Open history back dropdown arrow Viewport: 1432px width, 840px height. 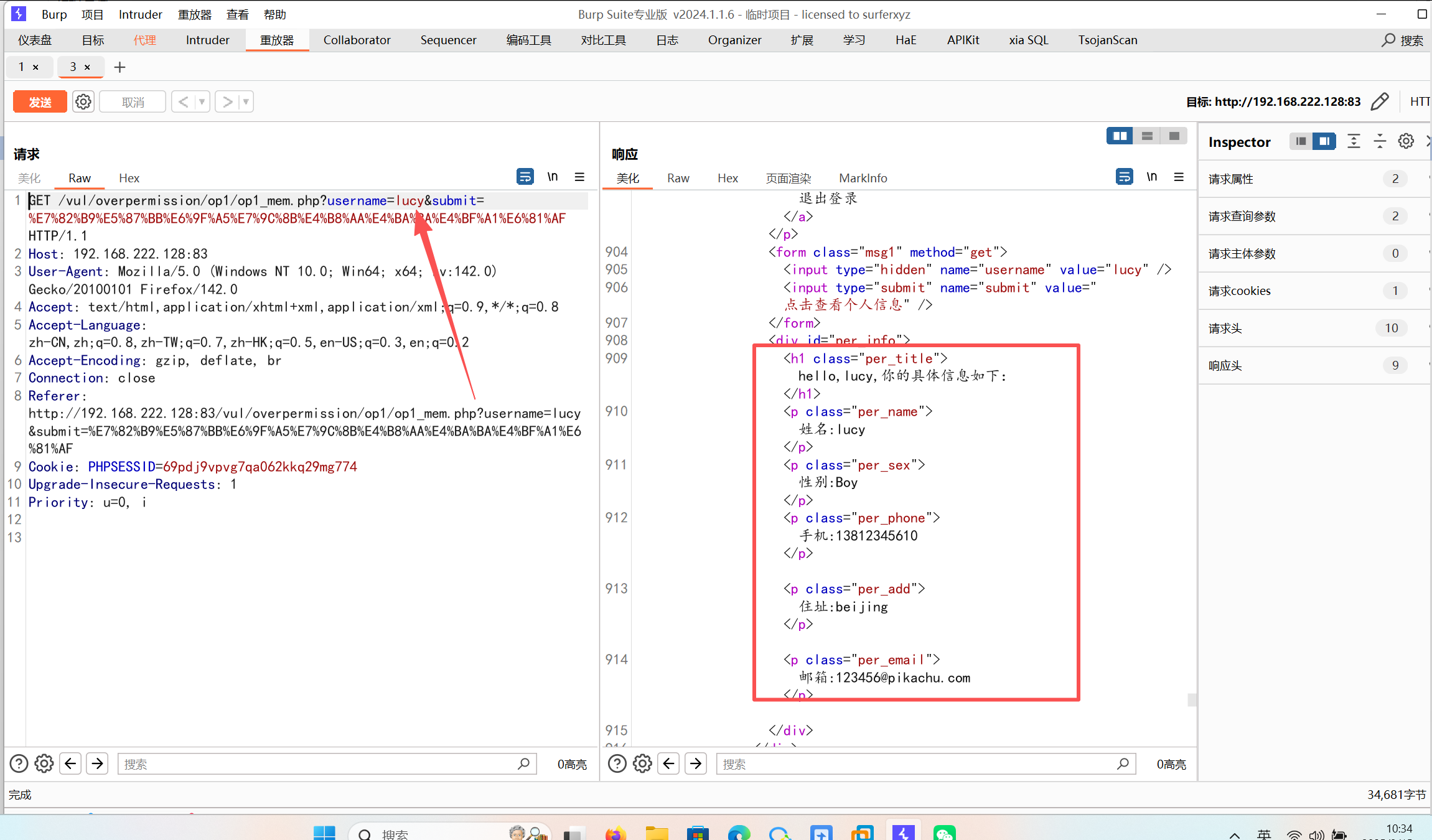coord(202,101)
